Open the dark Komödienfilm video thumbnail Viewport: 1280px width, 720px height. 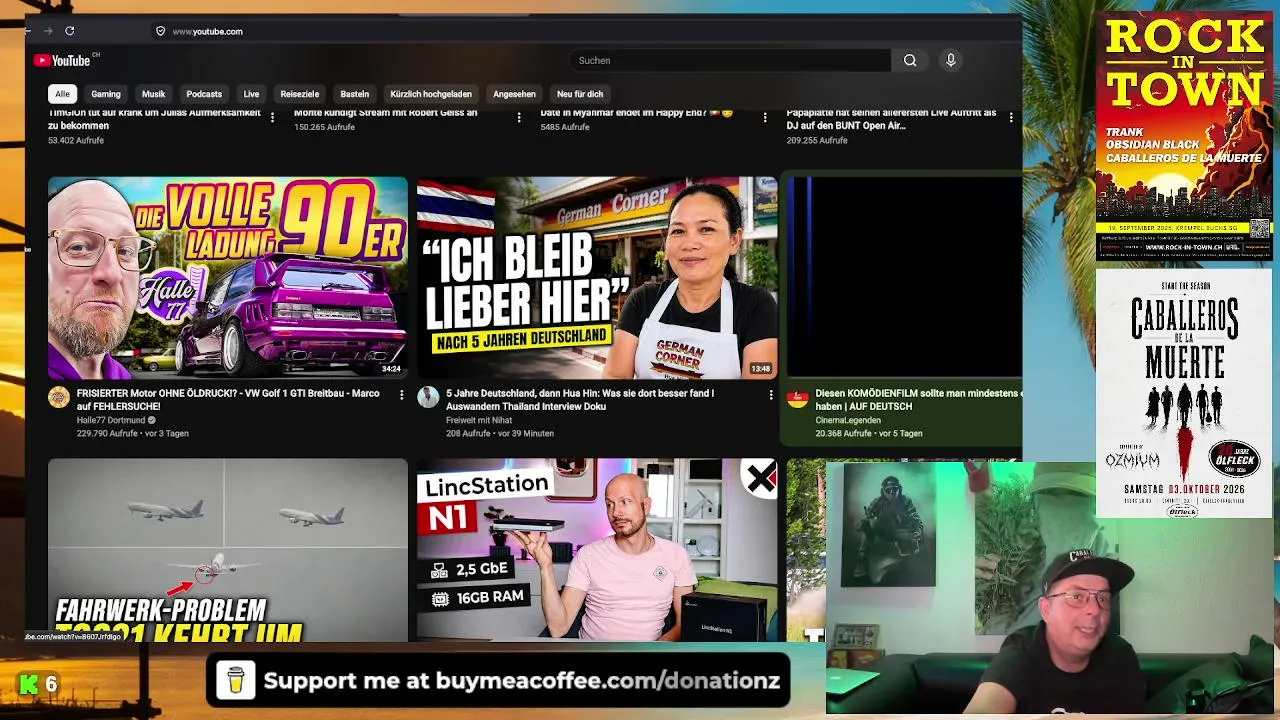tap(904, 277)
